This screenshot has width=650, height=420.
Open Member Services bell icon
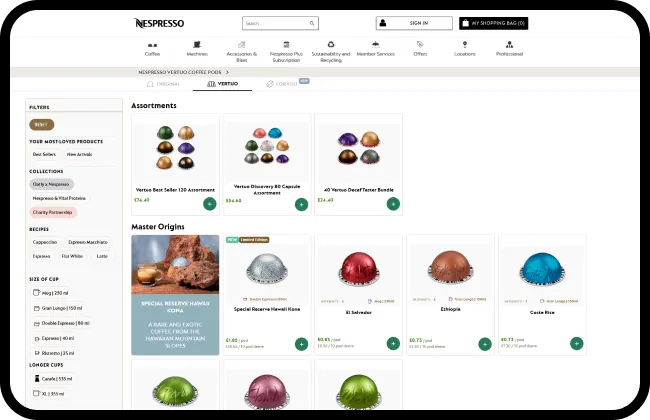[375, 44]
